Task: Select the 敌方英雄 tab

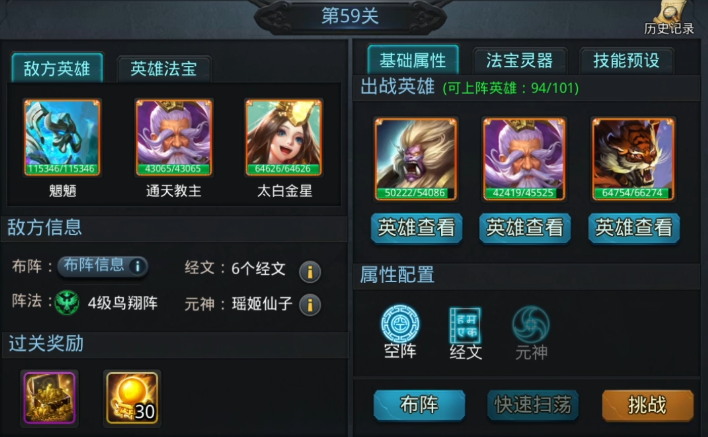Action: click(x=57, y=68)
